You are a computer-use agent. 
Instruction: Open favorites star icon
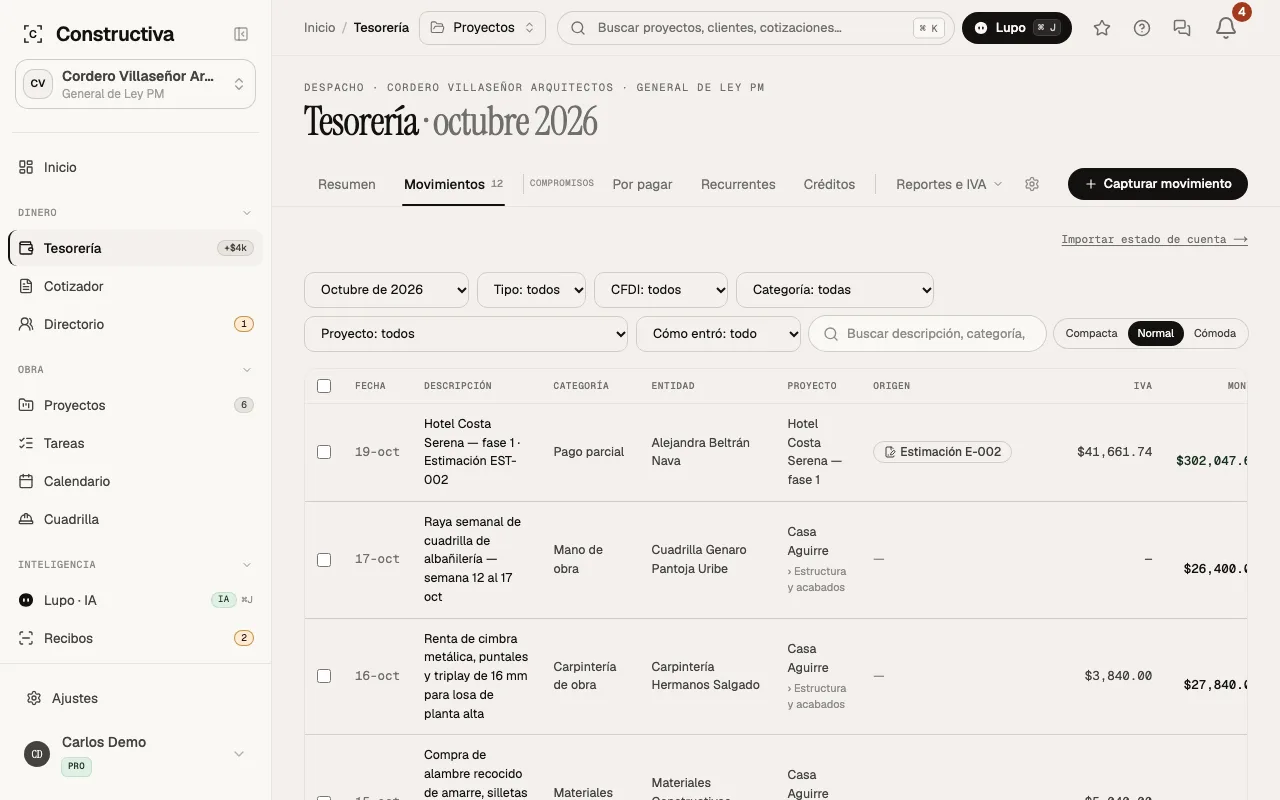[x=1102, y=28]
